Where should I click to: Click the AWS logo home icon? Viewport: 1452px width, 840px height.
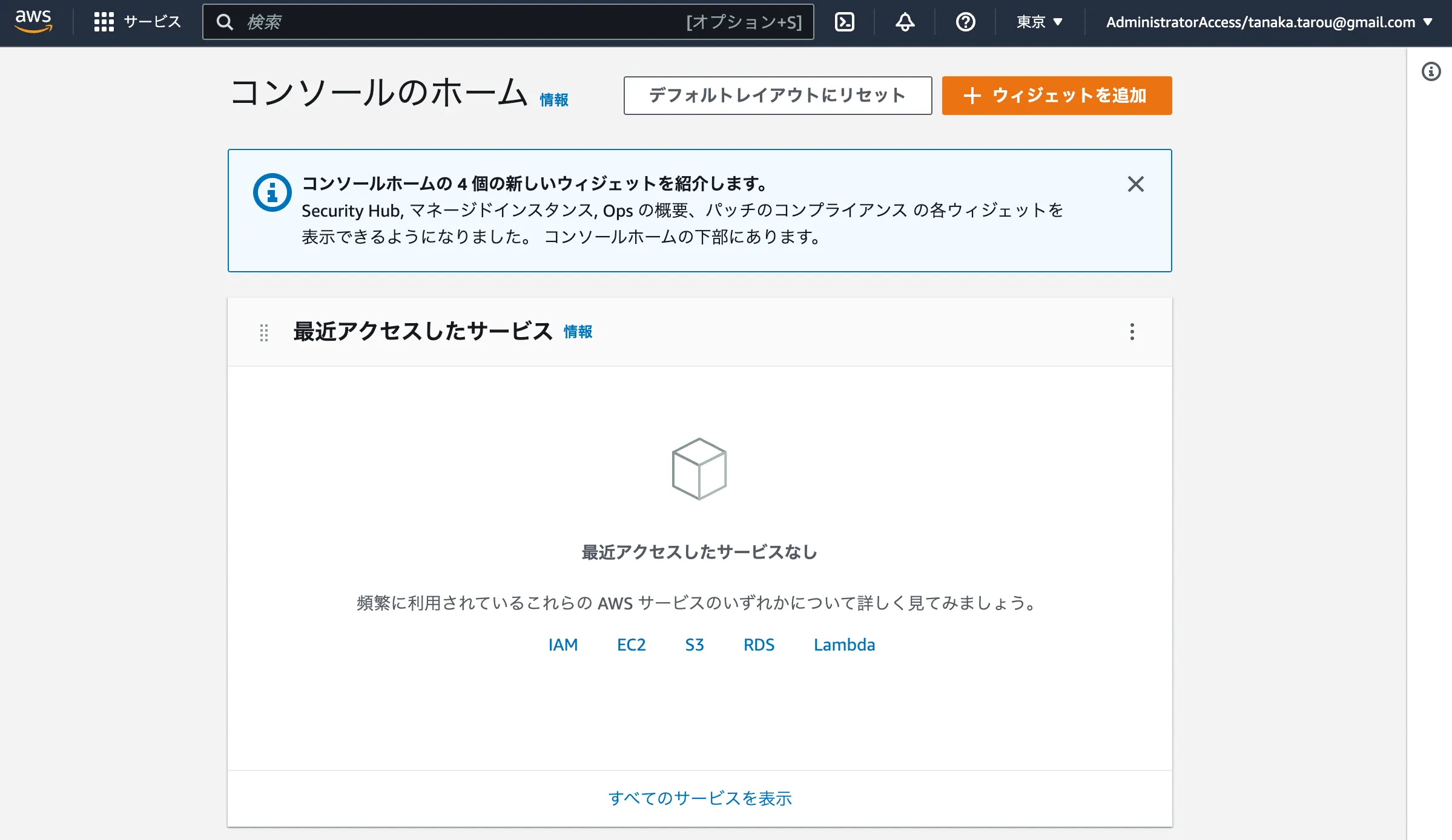(33, 21)
